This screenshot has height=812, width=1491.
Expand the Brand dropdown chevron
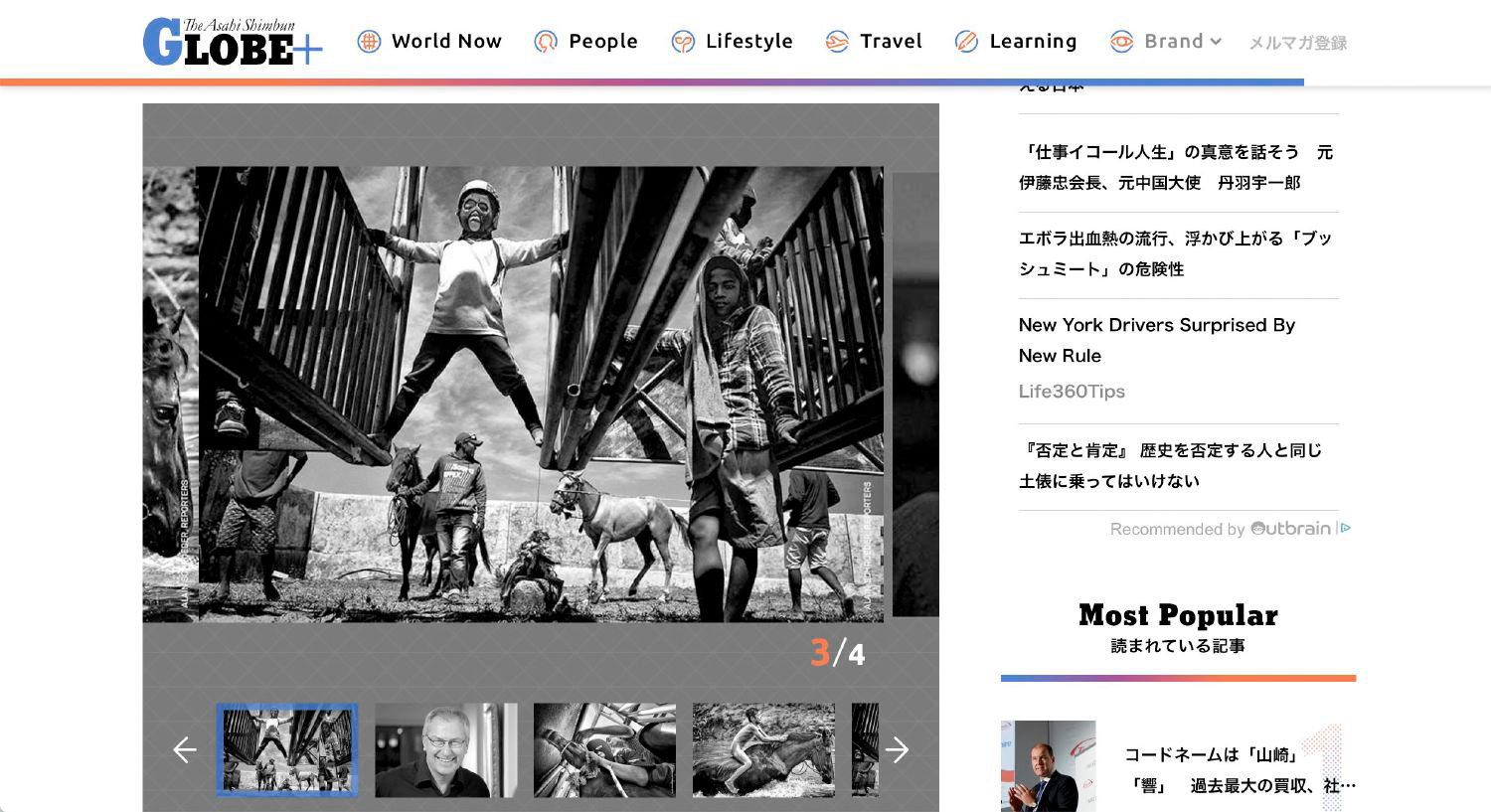tap(1215, 42)
